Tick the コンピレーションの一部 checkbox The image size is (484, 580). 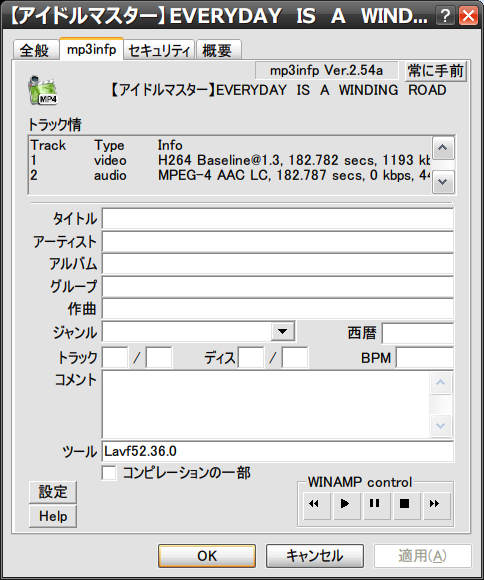[x=109, y=473]
